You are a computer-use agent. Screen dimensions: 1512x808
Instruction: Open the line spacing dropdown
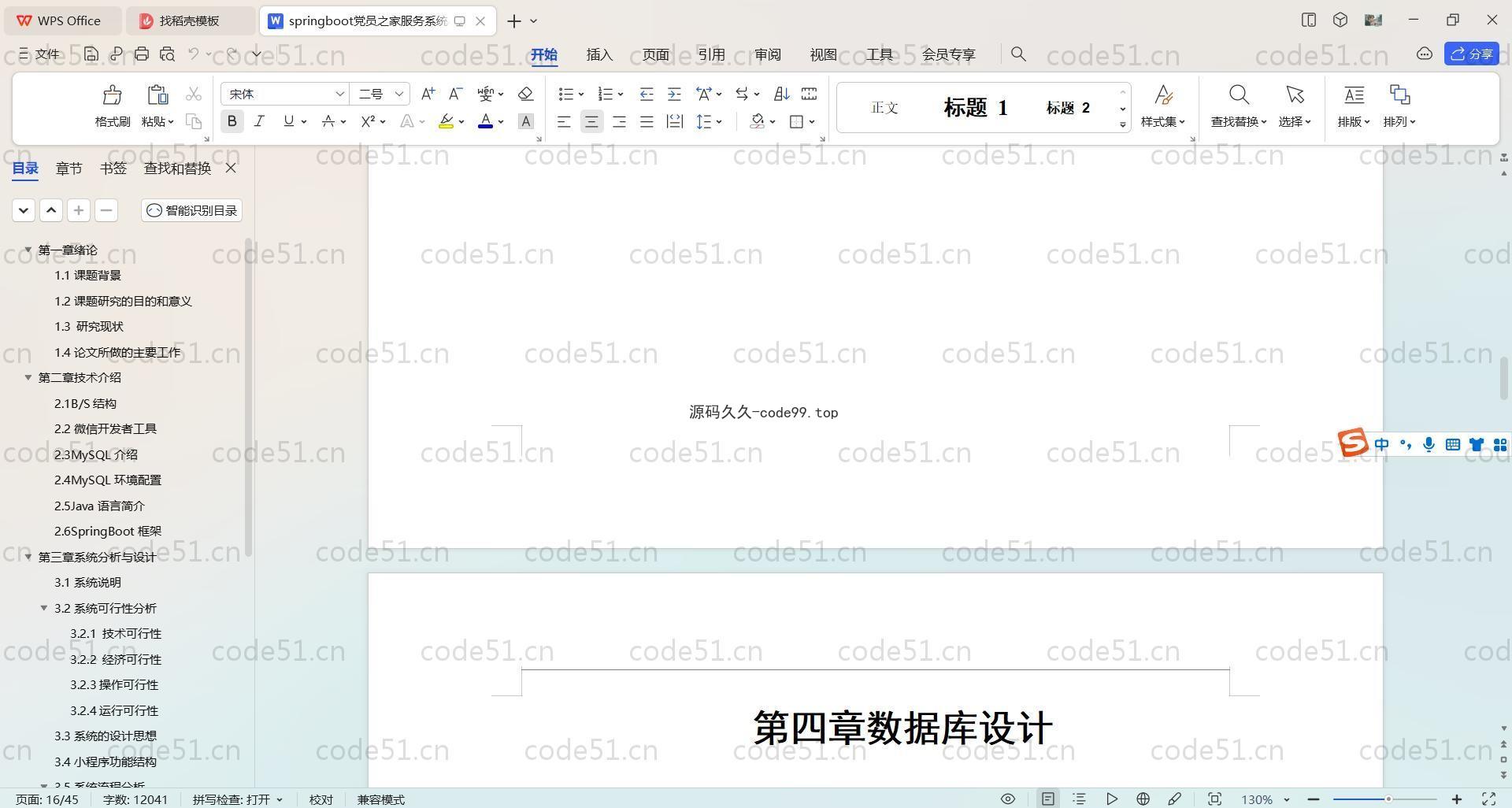[710, 121]
